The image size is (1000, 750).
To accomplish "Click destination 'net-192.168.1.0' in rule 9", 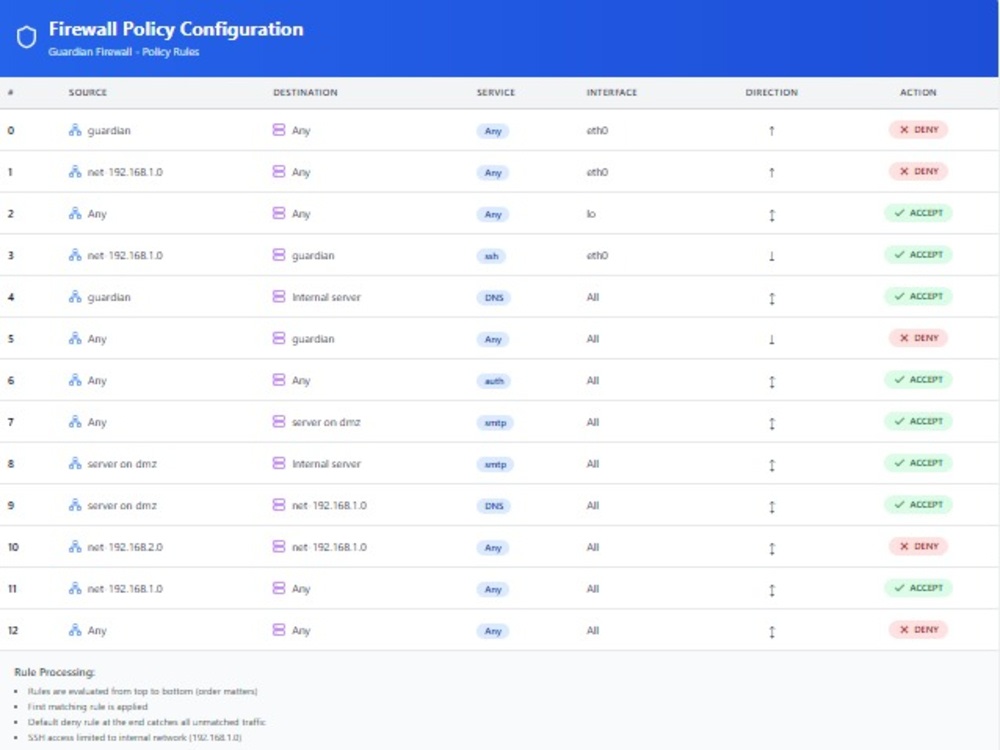I will (x=329, y=506).
